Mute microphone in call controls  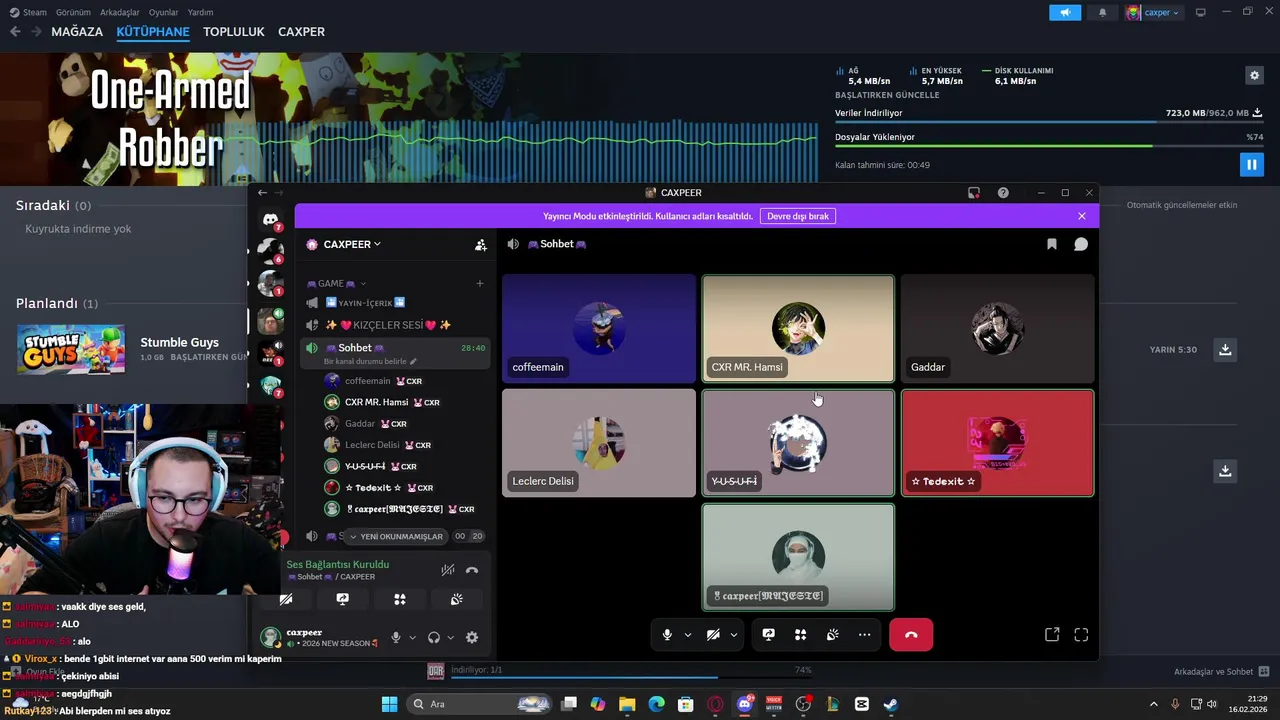pyautogui.click(x=667, y=635)
